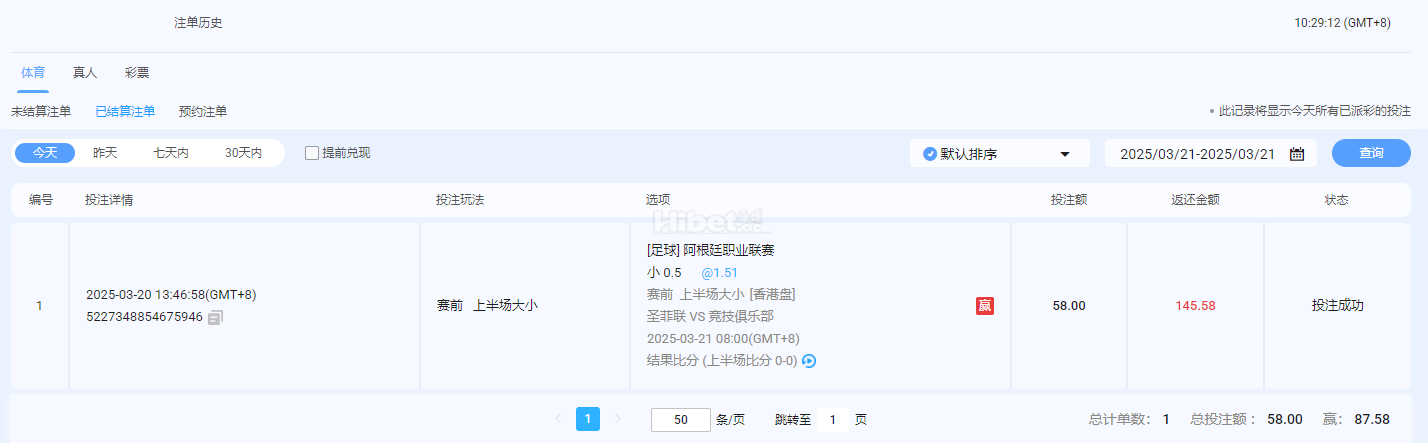The width and height of the screenshot is (1428, 443).
Task: Go to the previous page arrow
Action: point(557,420)
